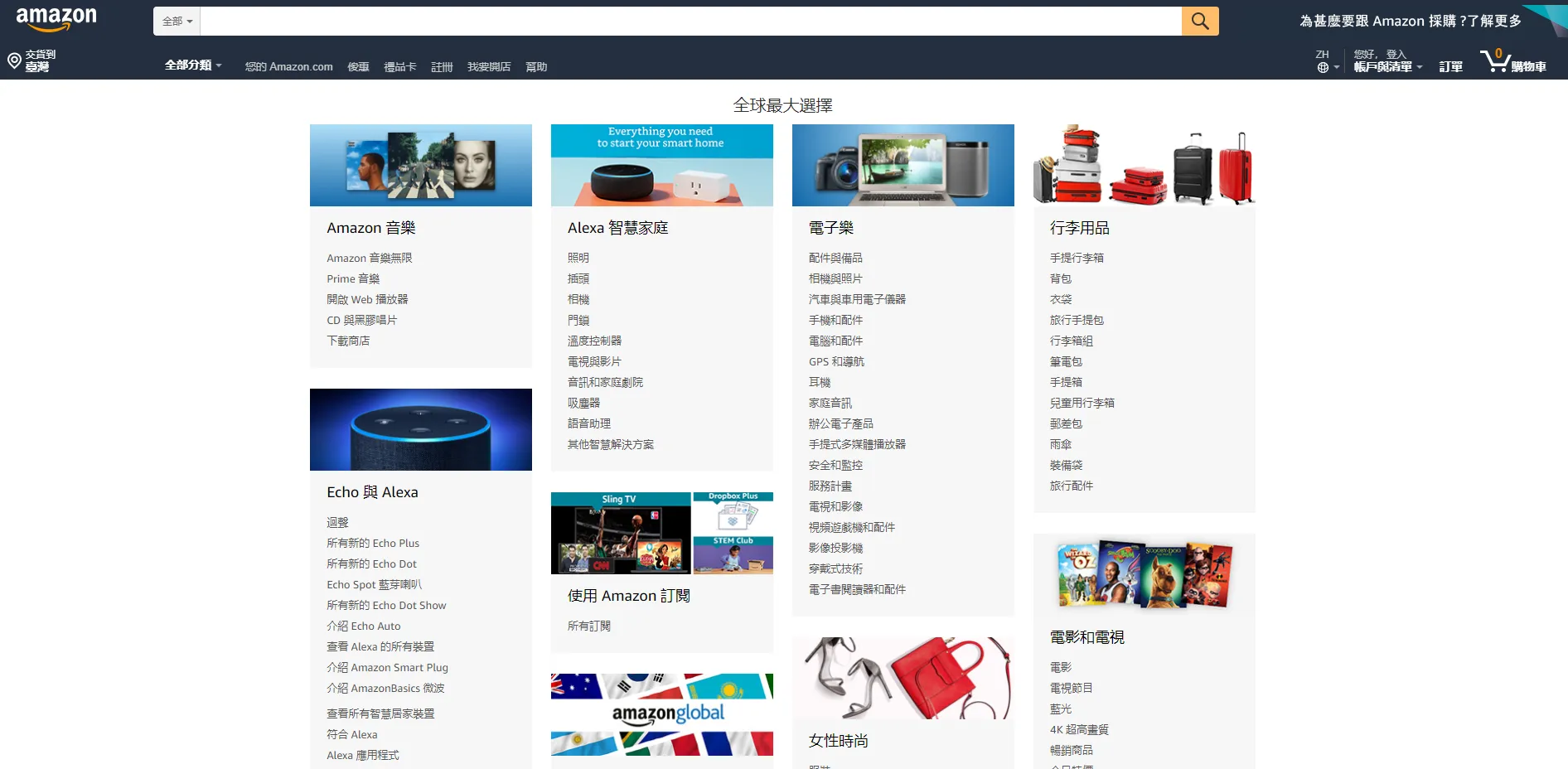Click the 汽車與車用電子儀器 link
The width and height of the screenshot is (1568, 769).
858,300
